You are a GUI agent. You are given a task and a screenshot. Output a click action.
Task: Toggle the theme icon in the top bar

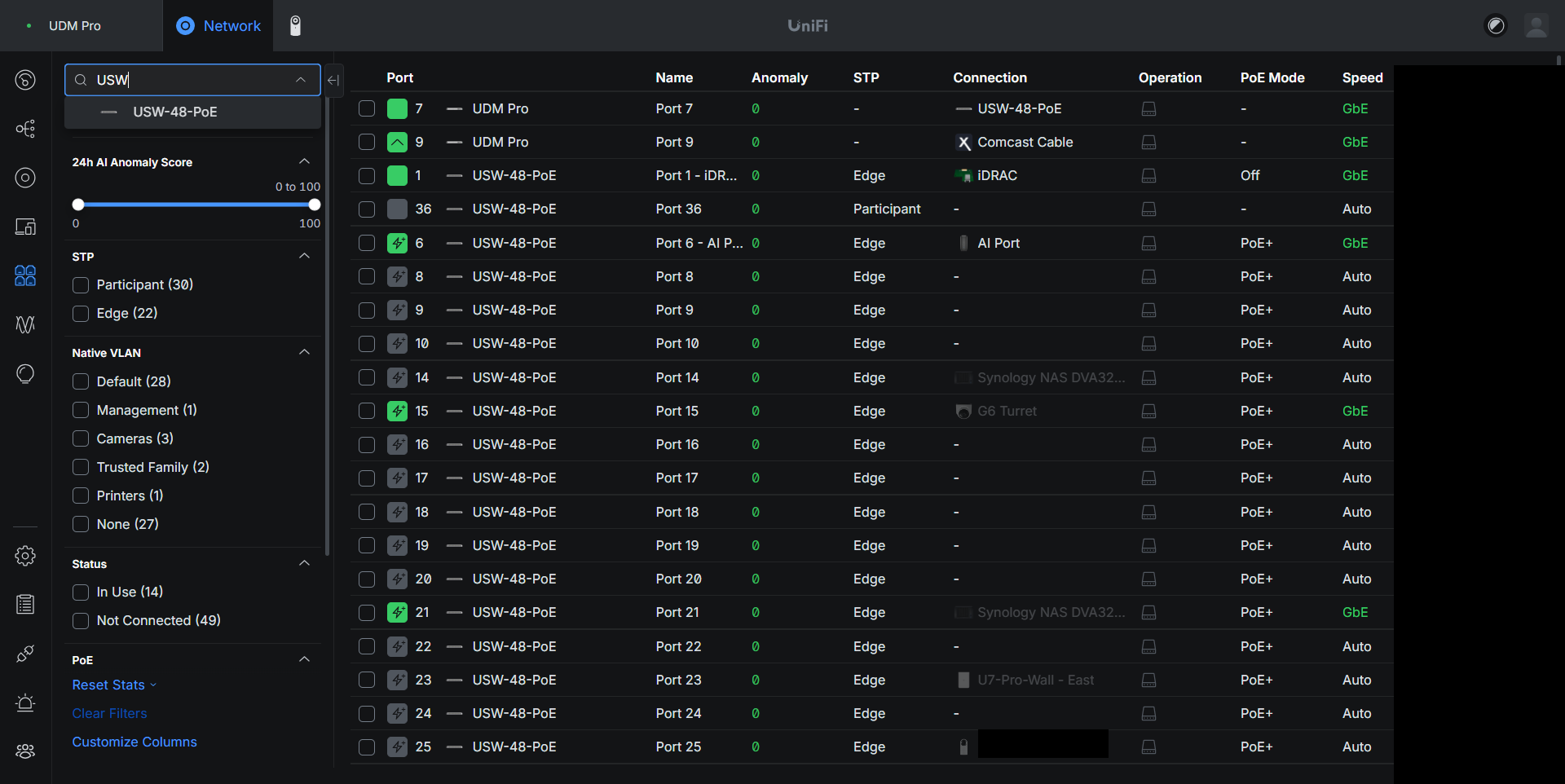pyautogui.click(x=1496, y=26)
